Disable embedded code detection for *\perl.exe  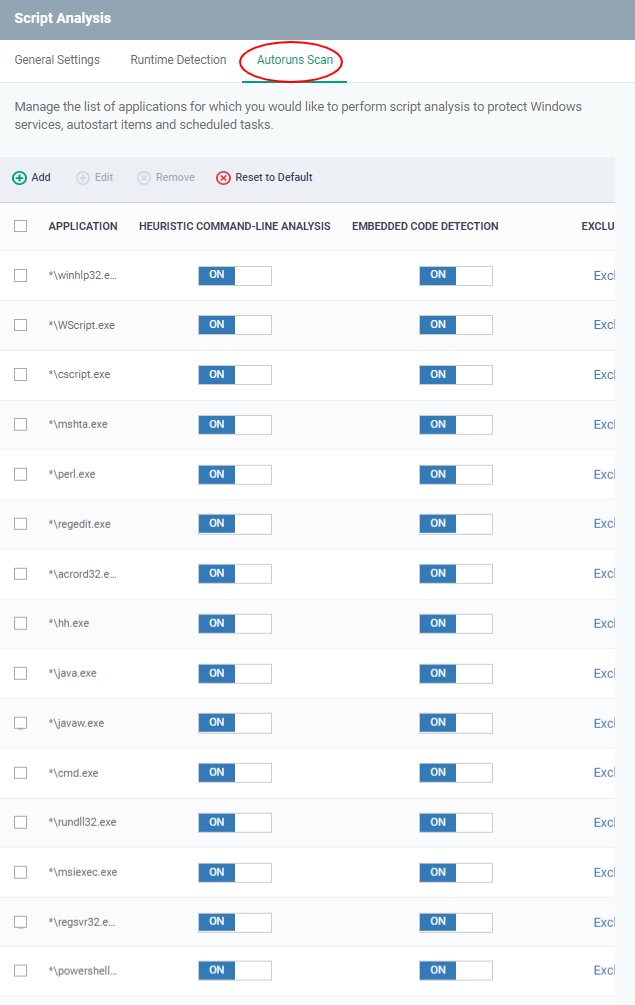click(x=456, y=474)
